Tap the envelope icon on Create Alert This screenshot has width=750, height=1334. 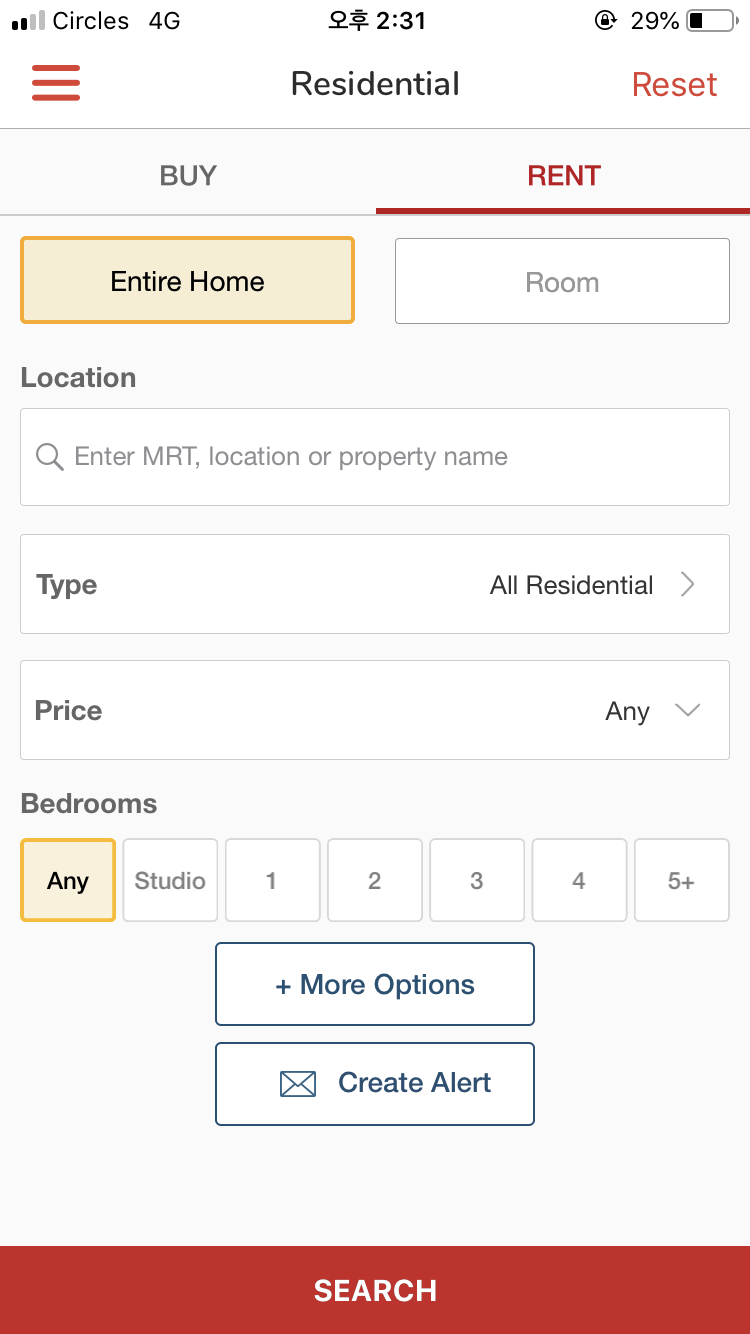point(298,1084)
